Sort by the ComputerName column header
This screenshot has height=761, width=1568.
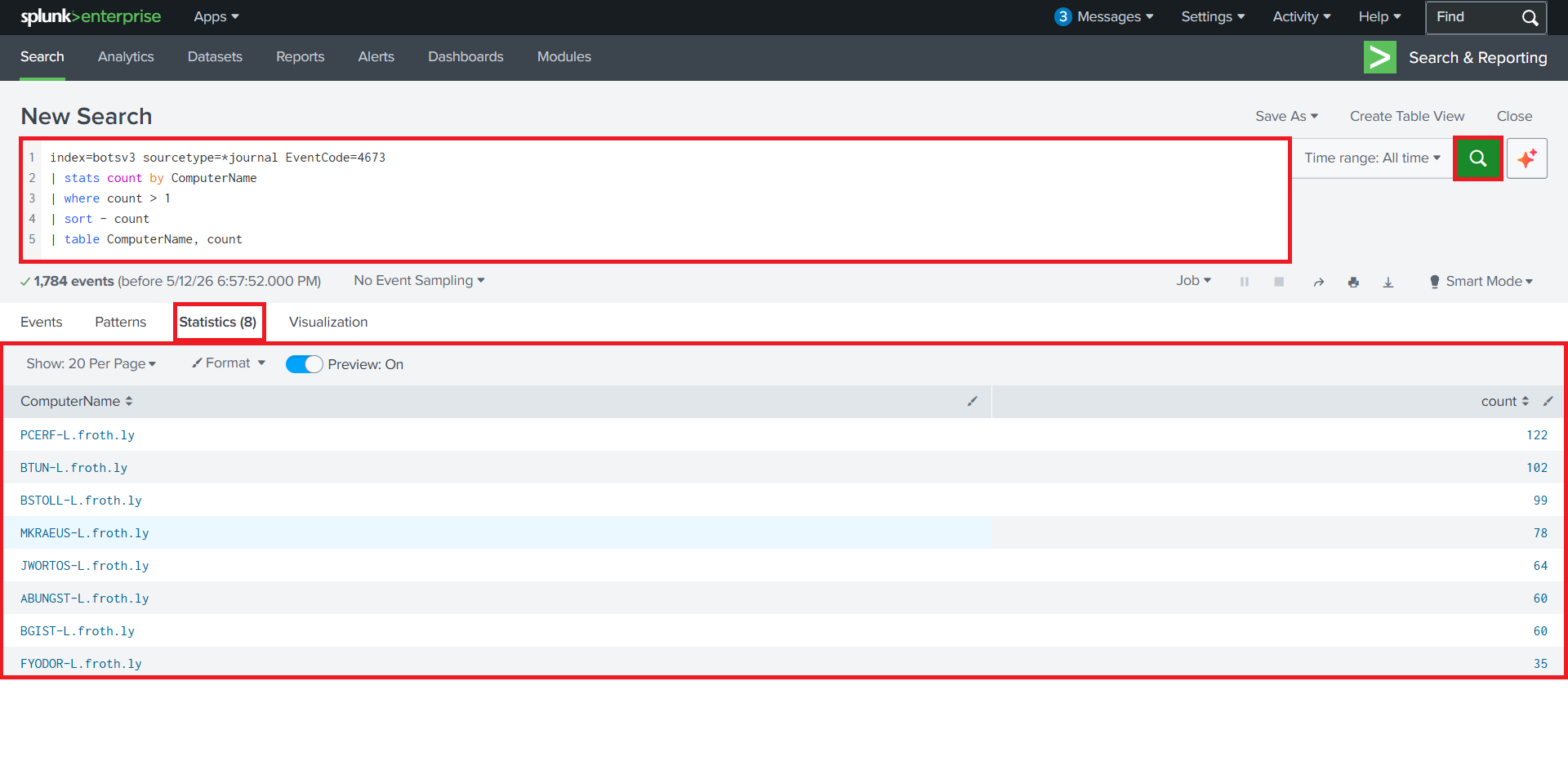76,401
